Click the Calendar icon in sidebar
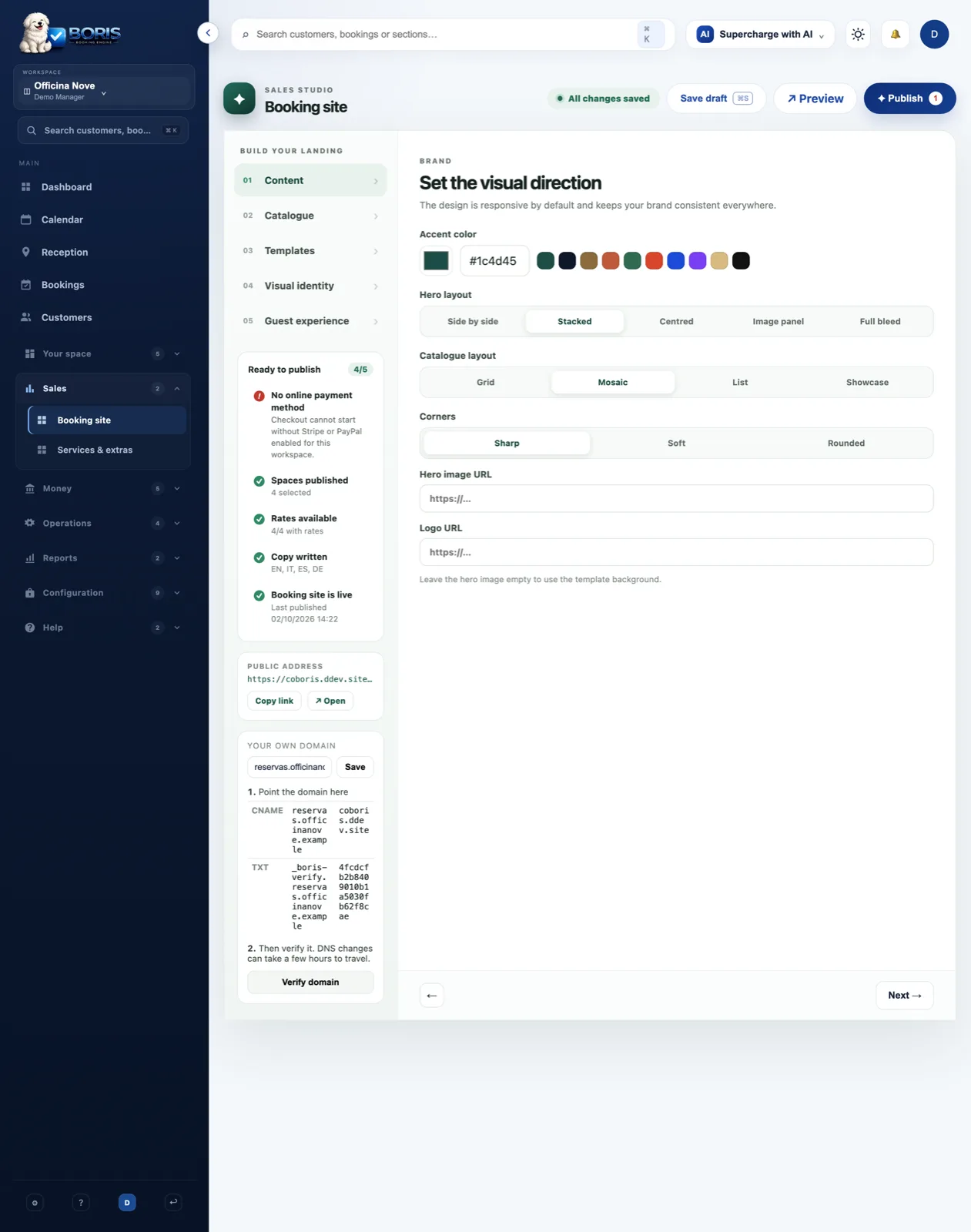Screen dimensions: 971x1232 pyautogui.click(x=26, y=219)
